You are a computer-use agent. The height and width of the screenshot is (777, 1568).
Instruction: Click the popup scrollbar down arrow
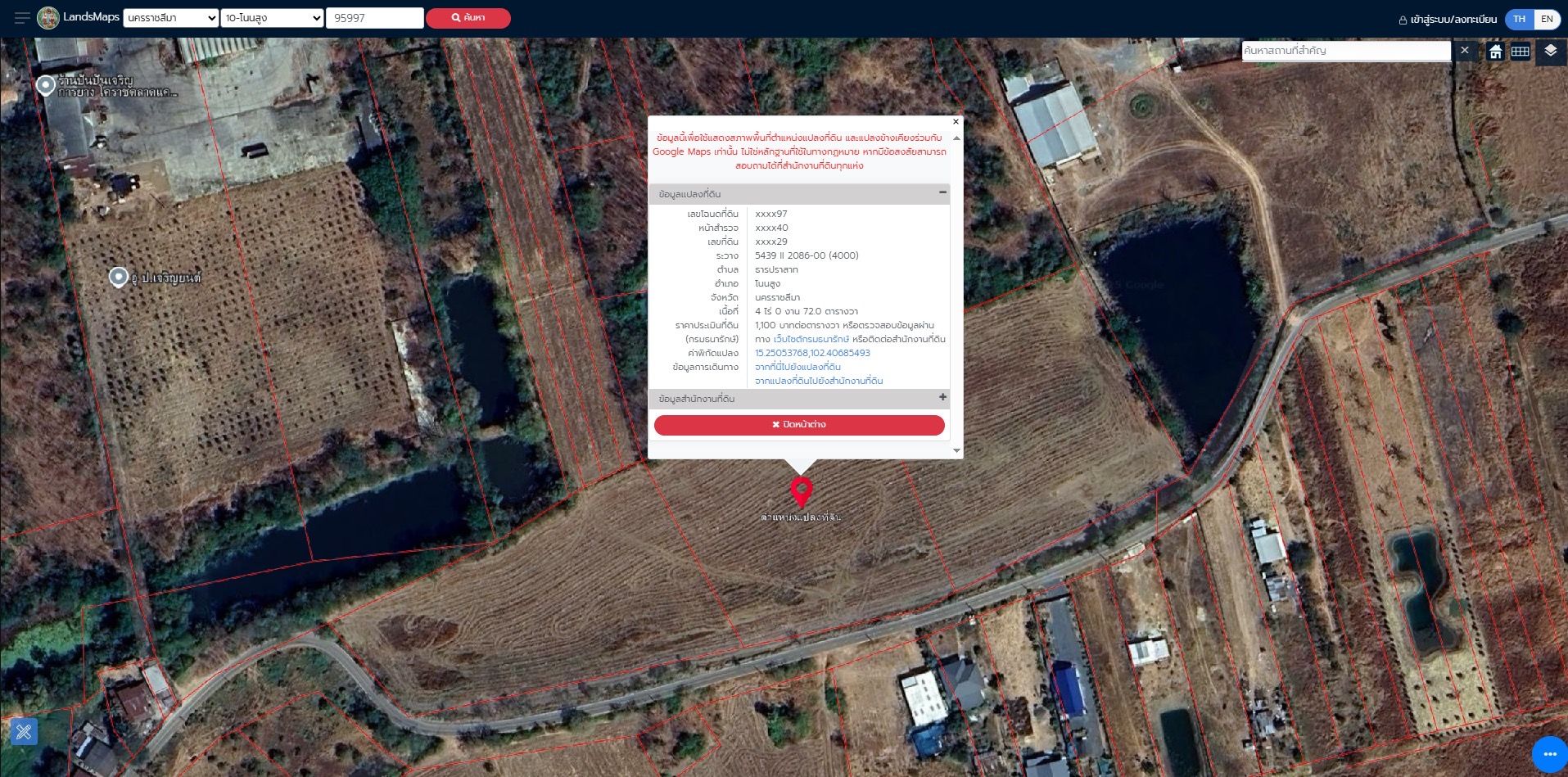(956, 450)
